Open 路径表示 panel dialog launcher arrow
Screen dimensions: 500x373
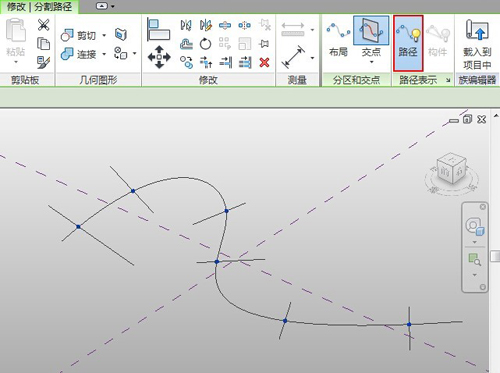point(448,80)
